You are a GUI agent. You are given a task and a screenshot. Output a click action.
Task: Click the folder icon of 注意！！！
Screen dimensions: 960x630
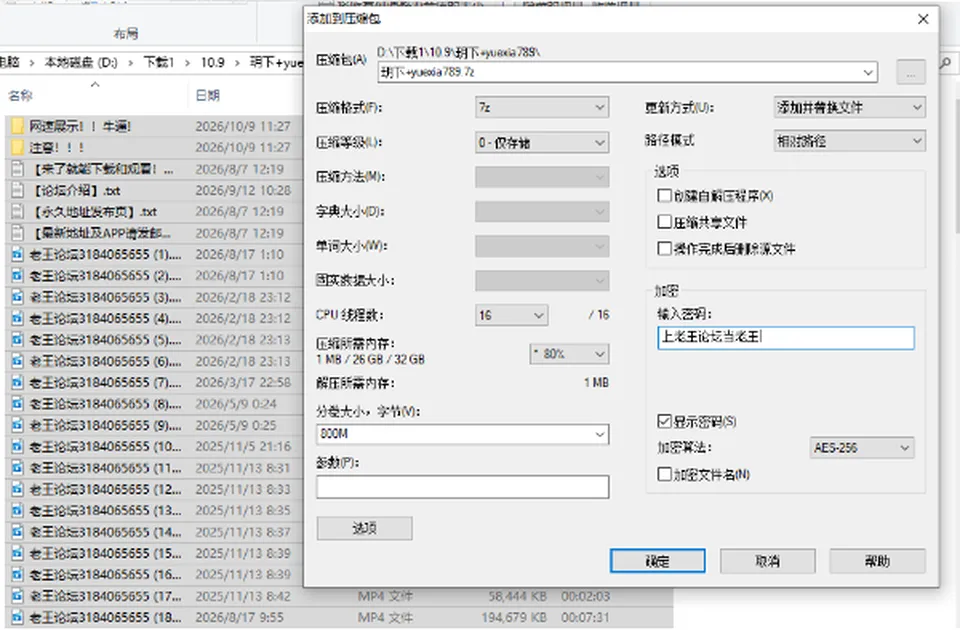[x=18, y=148]
